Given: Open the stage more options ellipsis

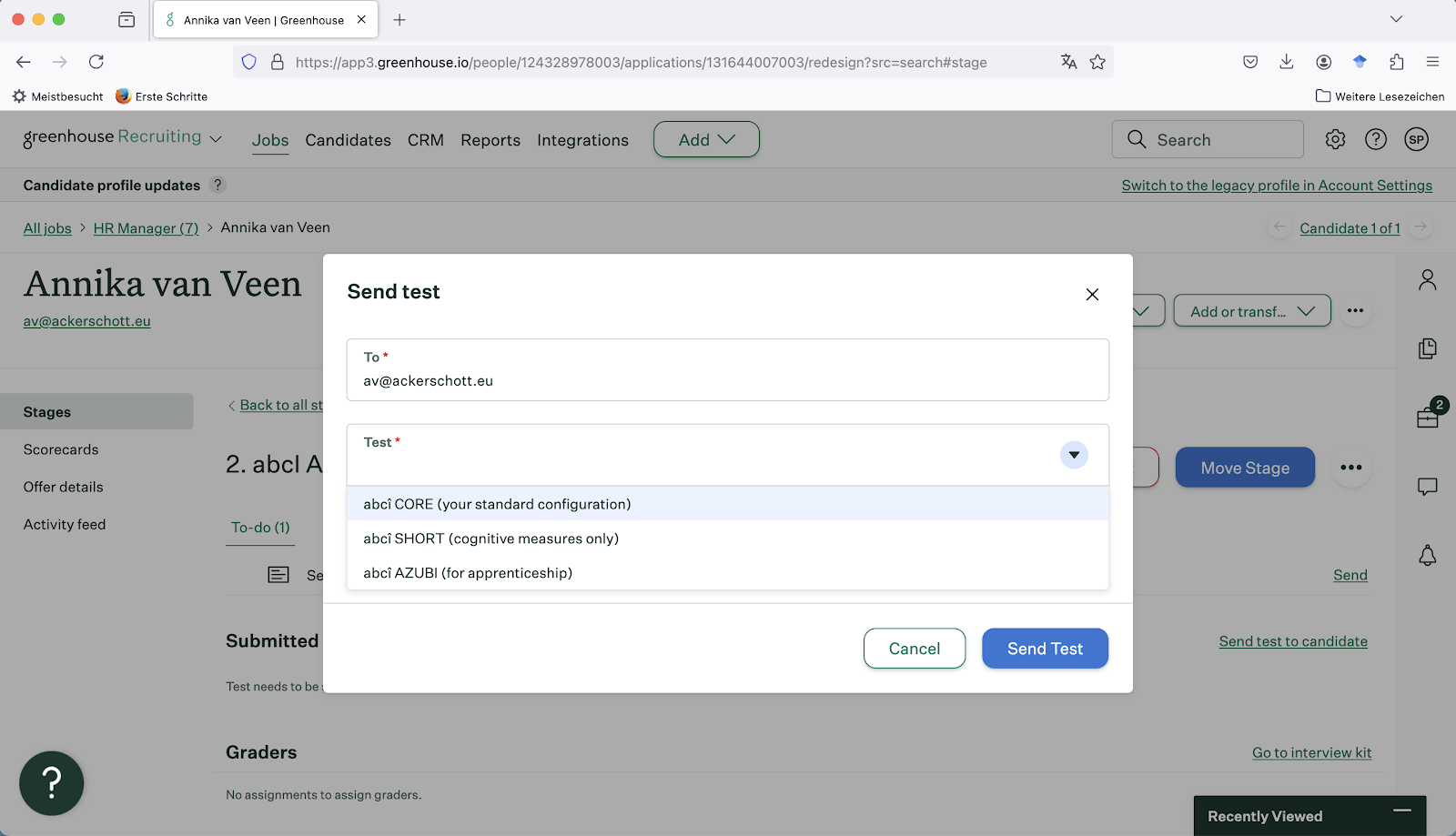Looking at the screenshot, I should 1351,468.
